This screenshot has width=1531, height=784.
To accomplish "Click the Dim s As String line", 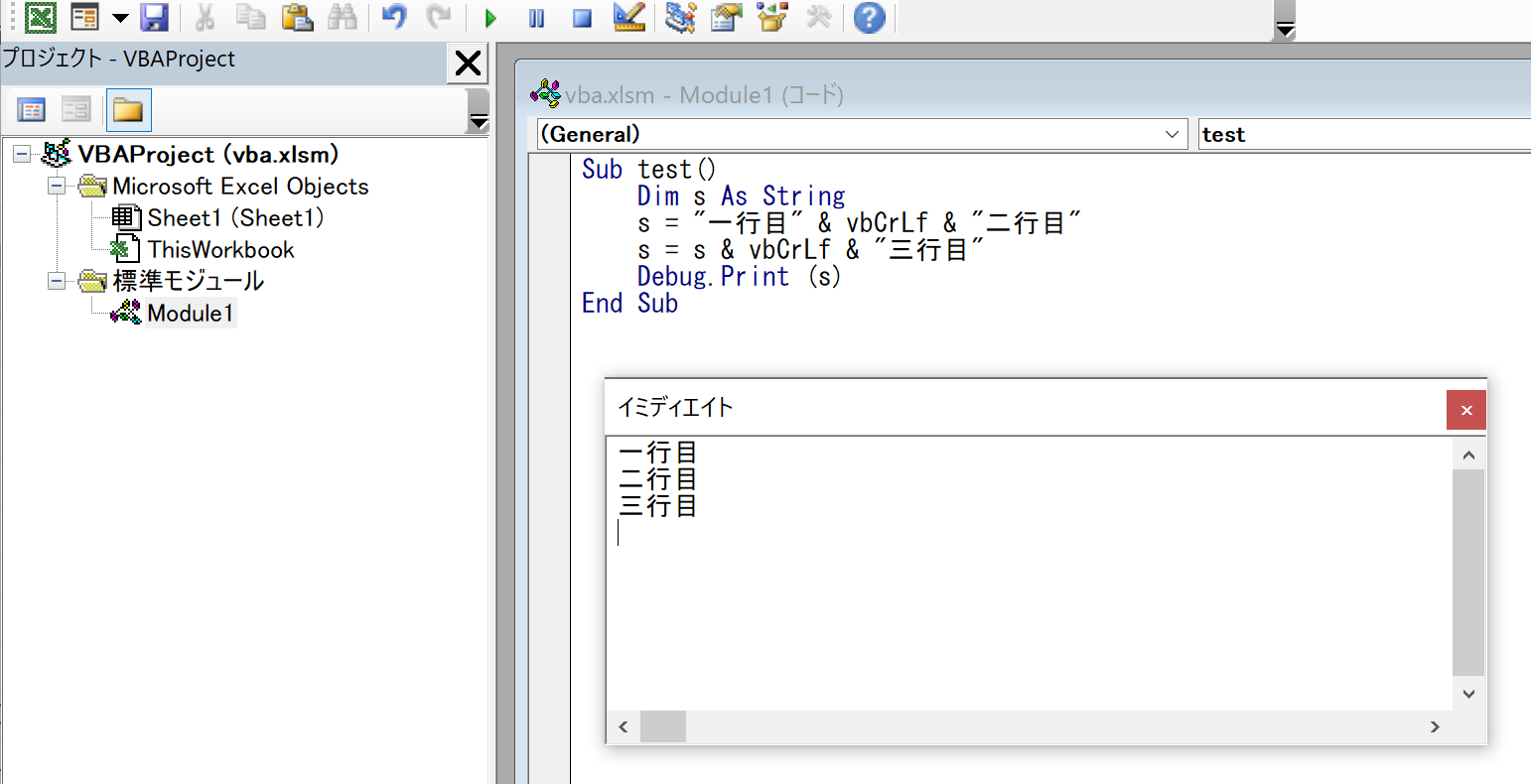I will (x=742, y=196).
